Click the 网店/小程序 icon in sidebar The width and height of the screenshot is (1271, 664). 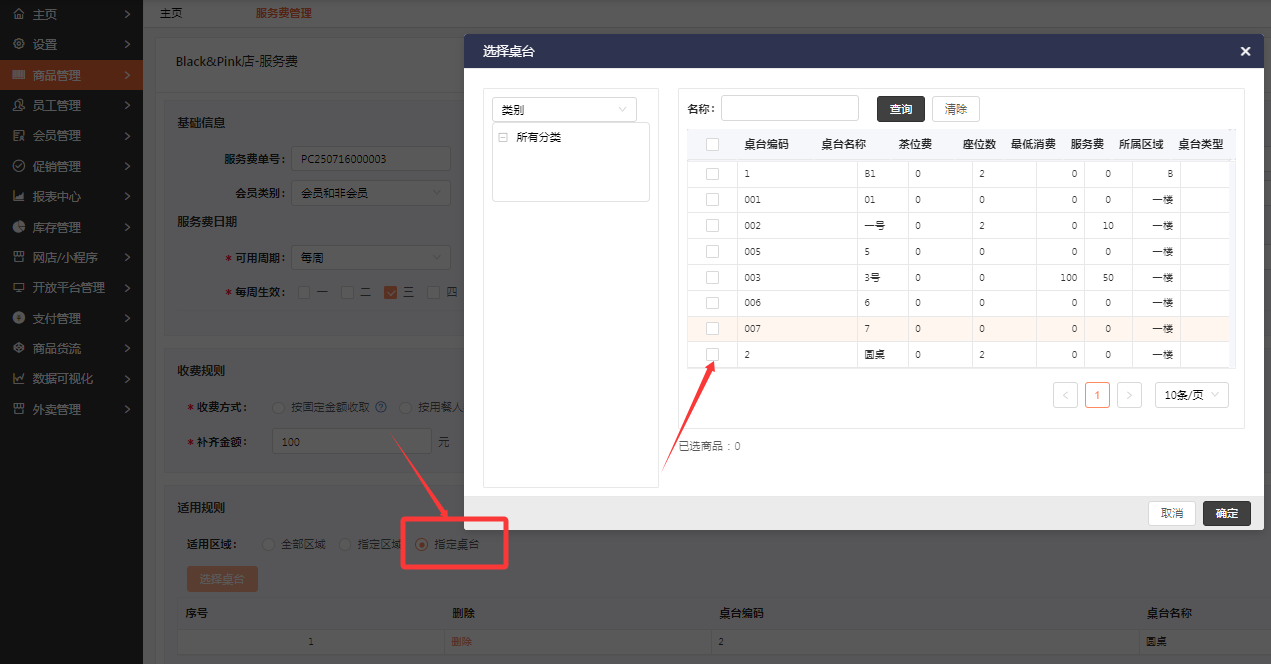click(x=18, y=257)
